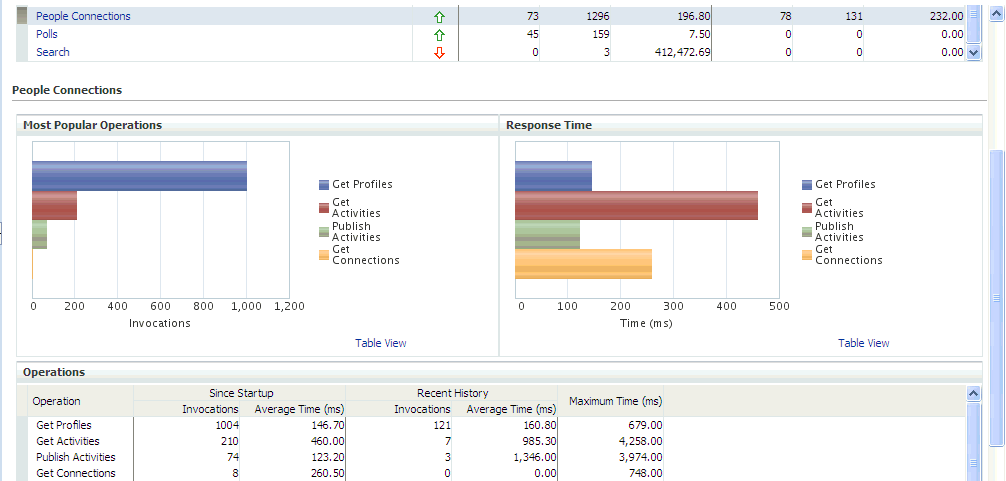This screenshot has height=481, width=1006.
Task: Click 1004 invocations cell for Get Profiles
Action: point(227,425)
